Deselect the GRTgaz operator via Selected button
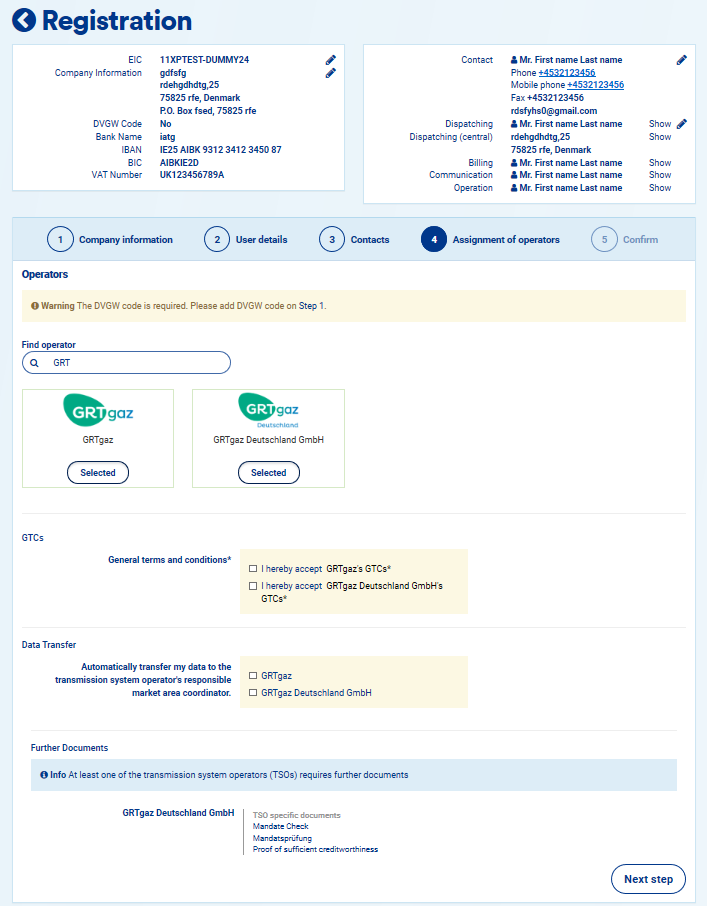 tap(98, 473)
